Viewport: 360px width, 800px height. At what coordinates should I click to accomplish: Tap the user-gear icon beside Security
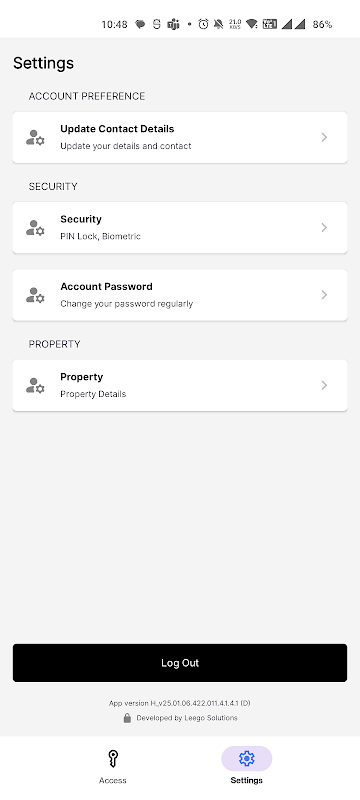(x=35, y=228)
